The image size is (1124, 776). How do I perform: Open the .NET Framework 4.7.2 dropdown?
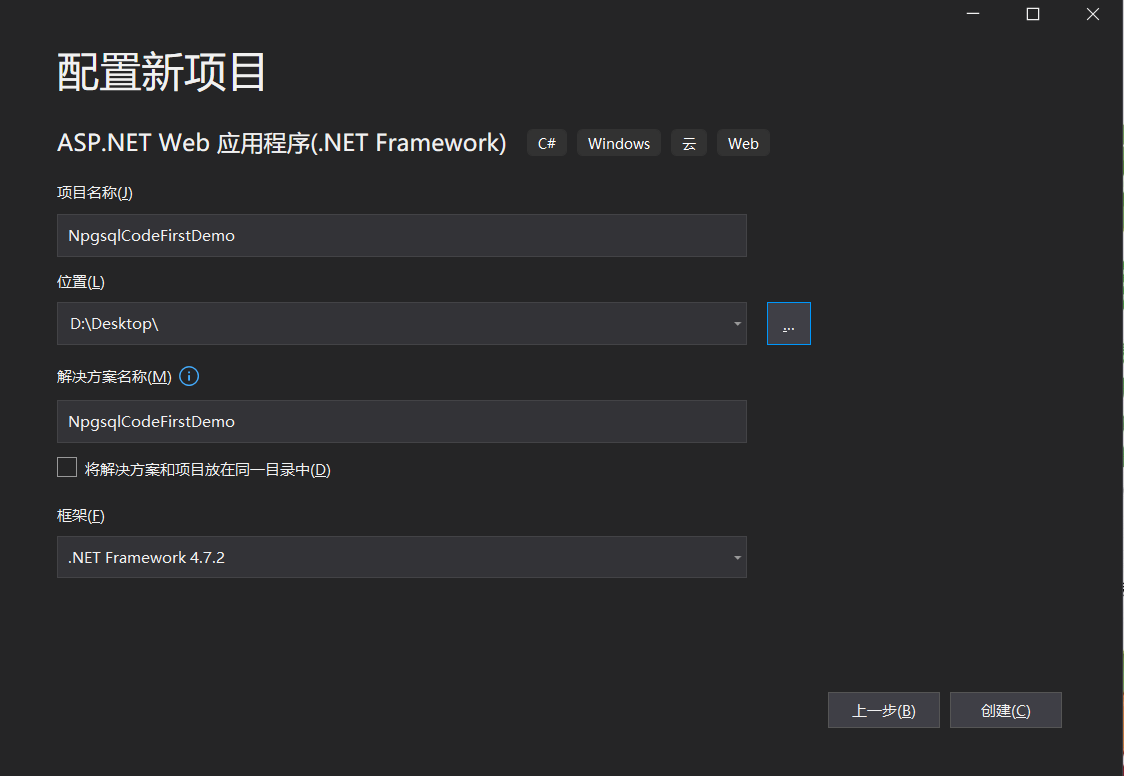tap(401, 557)
